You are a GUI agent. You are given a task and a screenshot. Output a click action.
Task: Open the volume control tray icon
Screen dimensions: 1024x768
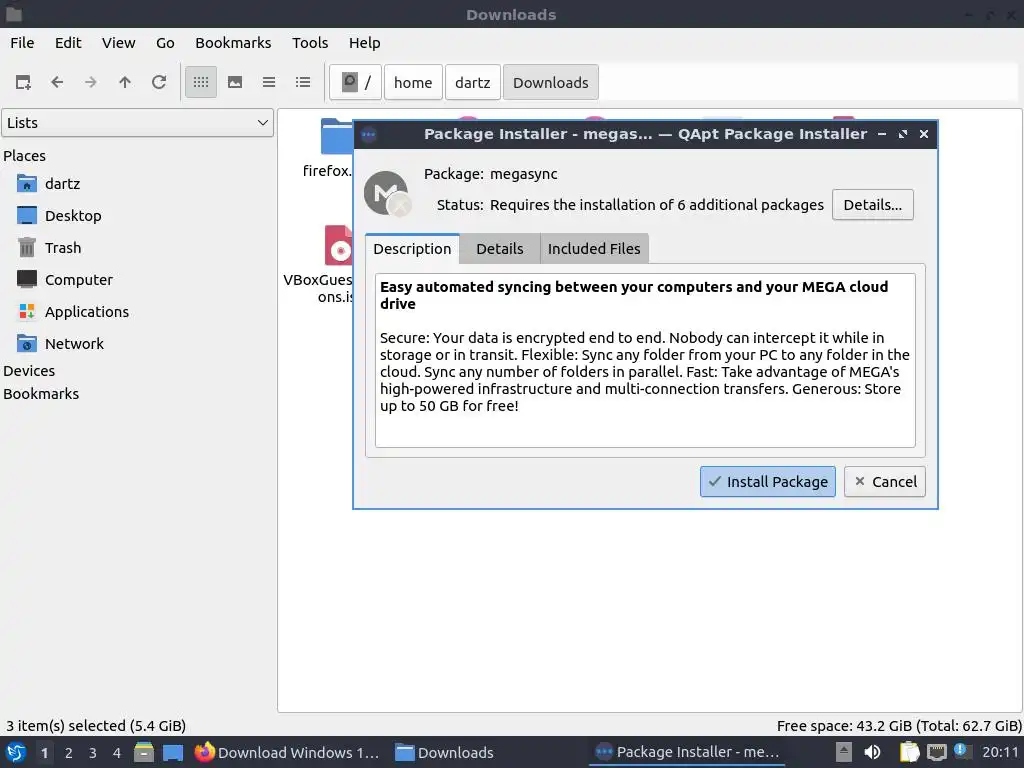(x=872, y=753)
